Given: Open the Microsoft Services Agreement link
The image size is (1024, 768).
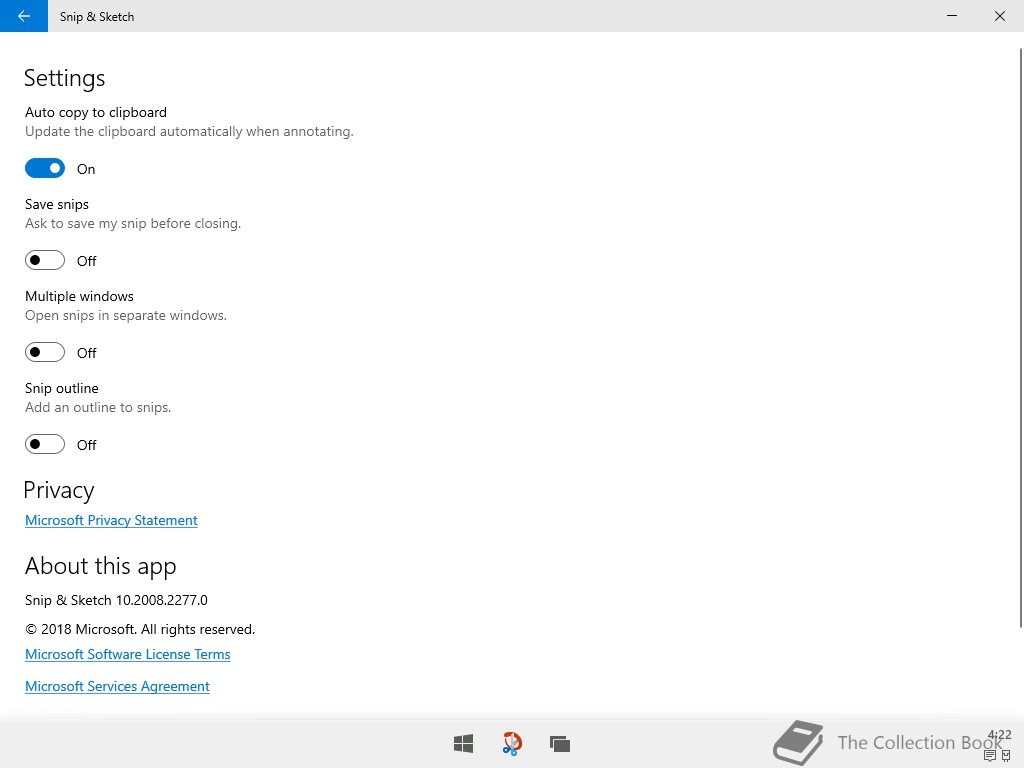Looking at the screenshot, I should click(117, 686).
